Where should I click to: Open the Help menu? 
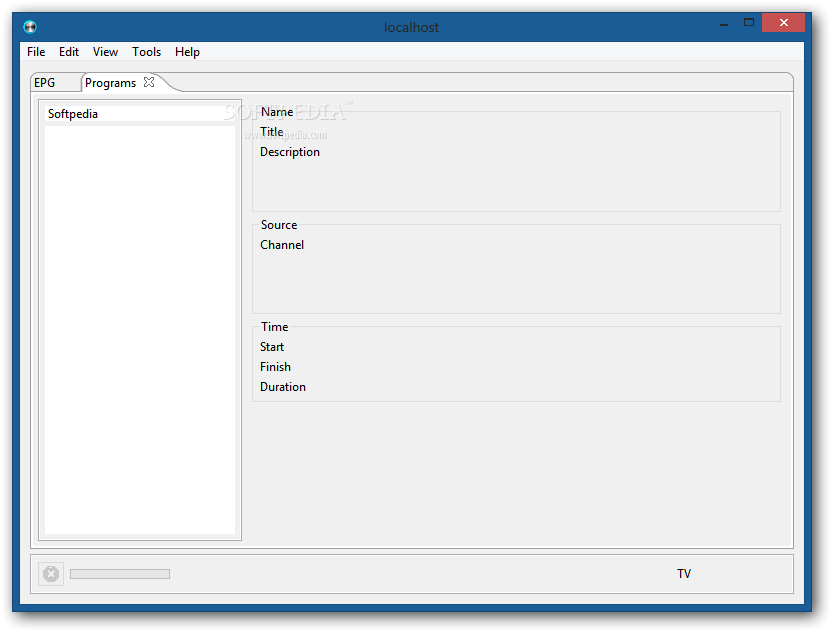[187, 52]
